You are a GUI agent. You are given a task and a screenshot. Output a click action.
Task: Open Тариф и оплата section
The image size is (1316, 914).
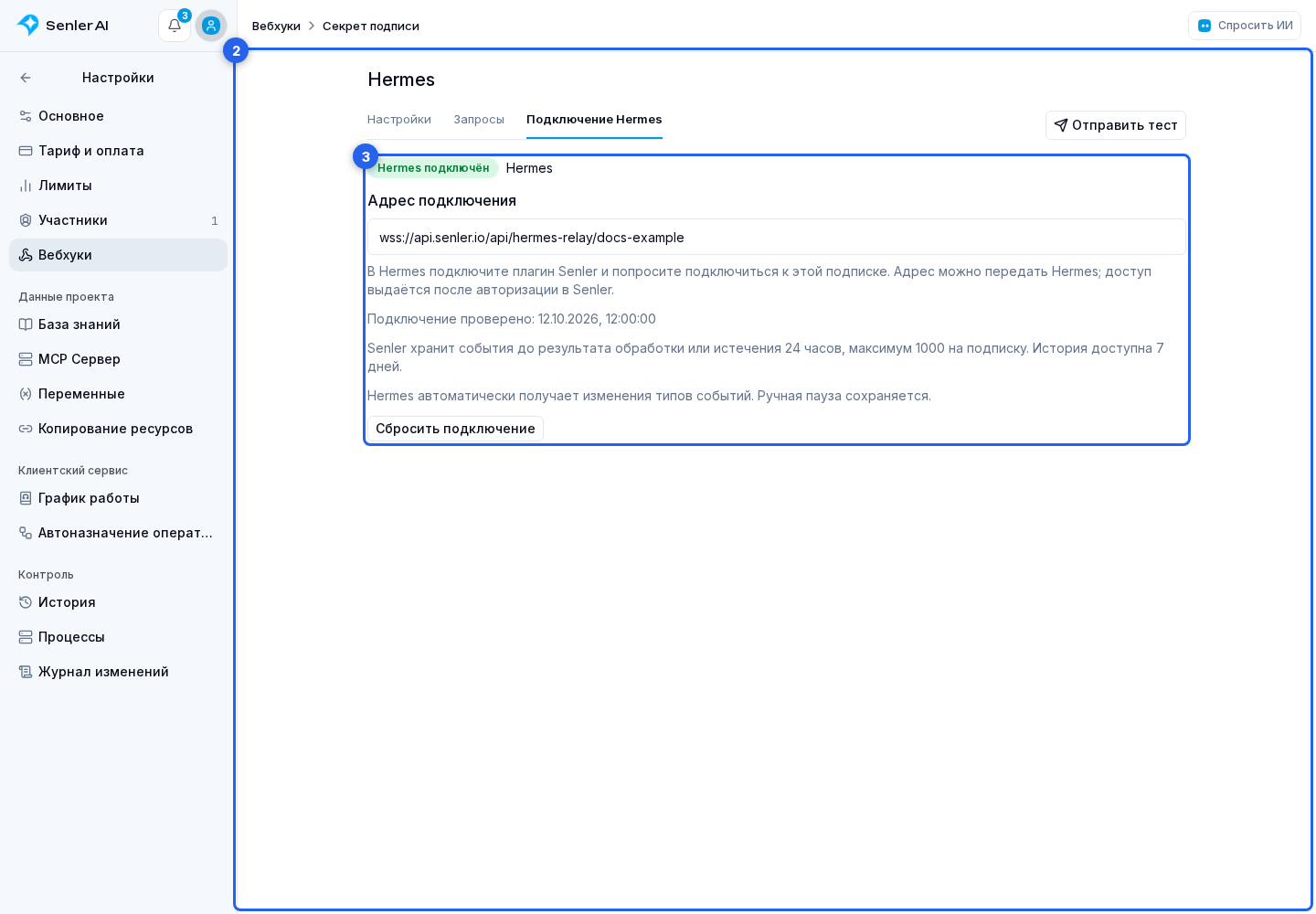pyautogui.click(x=118, y=151)
